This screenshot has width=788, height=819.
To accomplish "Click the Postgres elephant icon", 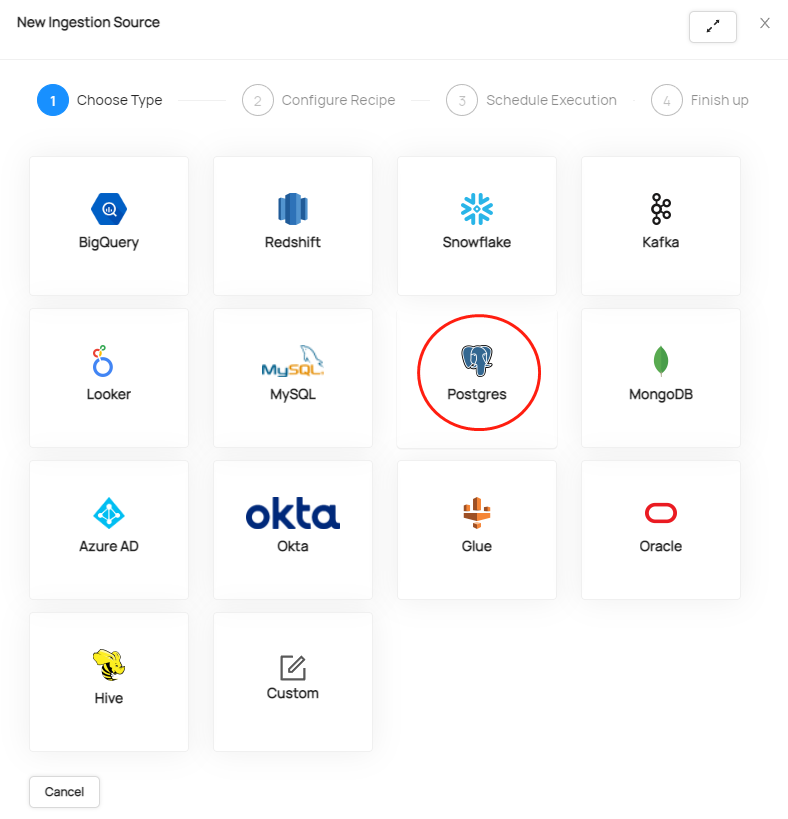I will pos(477,361).
